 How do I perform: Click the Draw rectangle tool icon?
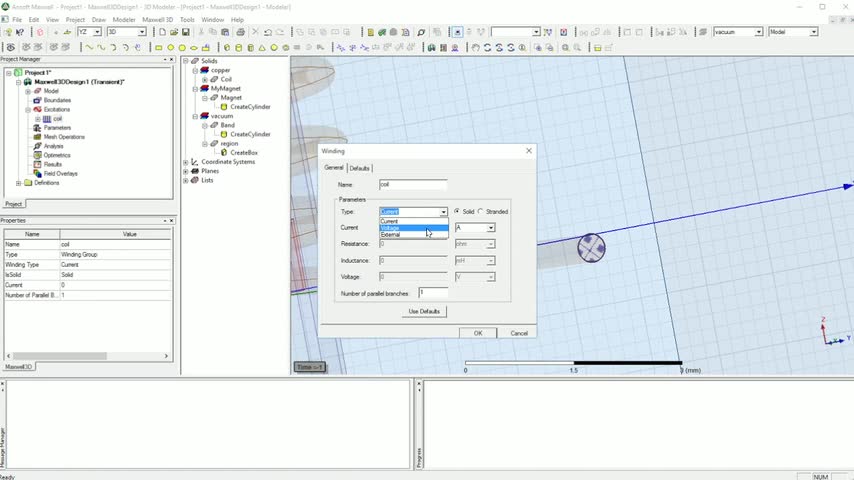(160, 47)
